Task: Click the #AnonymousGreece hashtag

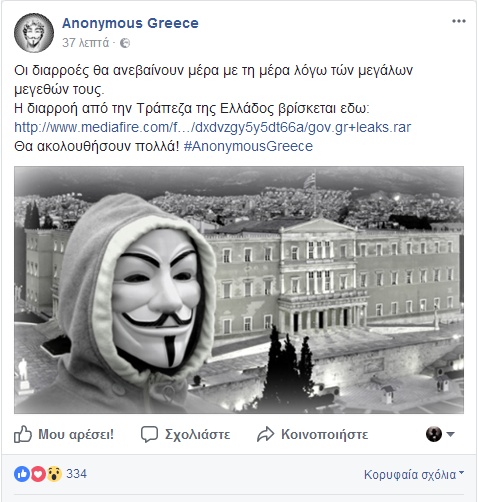Action: [x=248, y=146]
